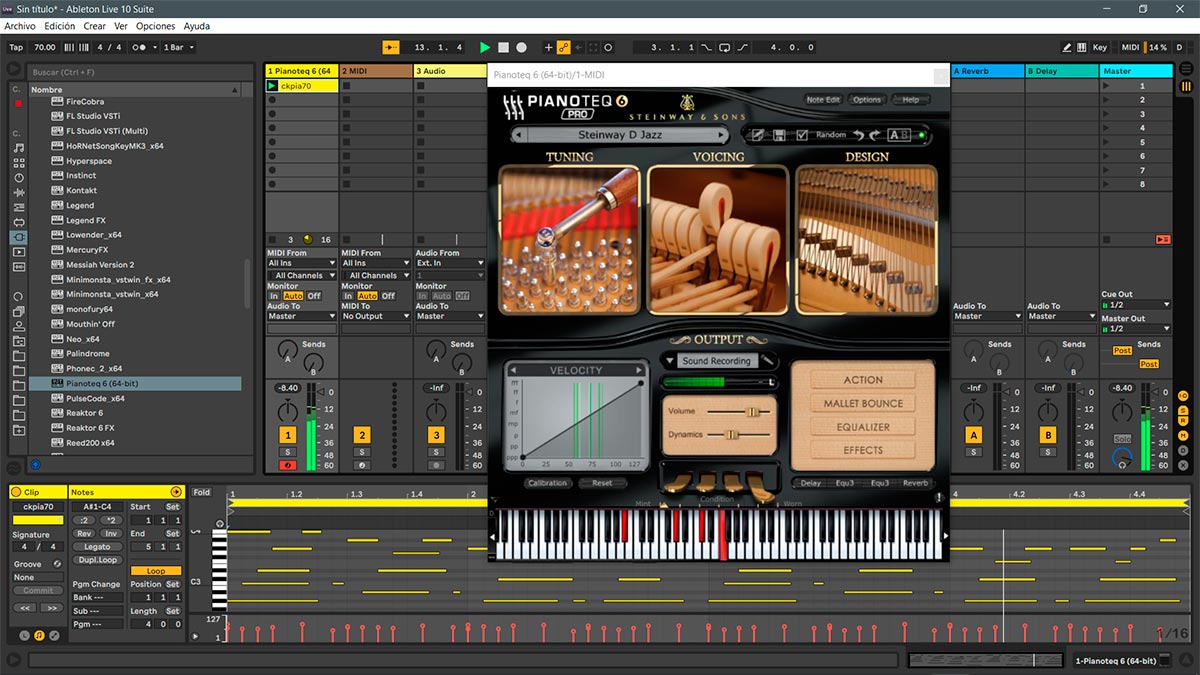1200x675 pixels.
Task: Toggle the Pianoteq checkbox beside Random
Action: pyautogui.click(x=801, y=135)
